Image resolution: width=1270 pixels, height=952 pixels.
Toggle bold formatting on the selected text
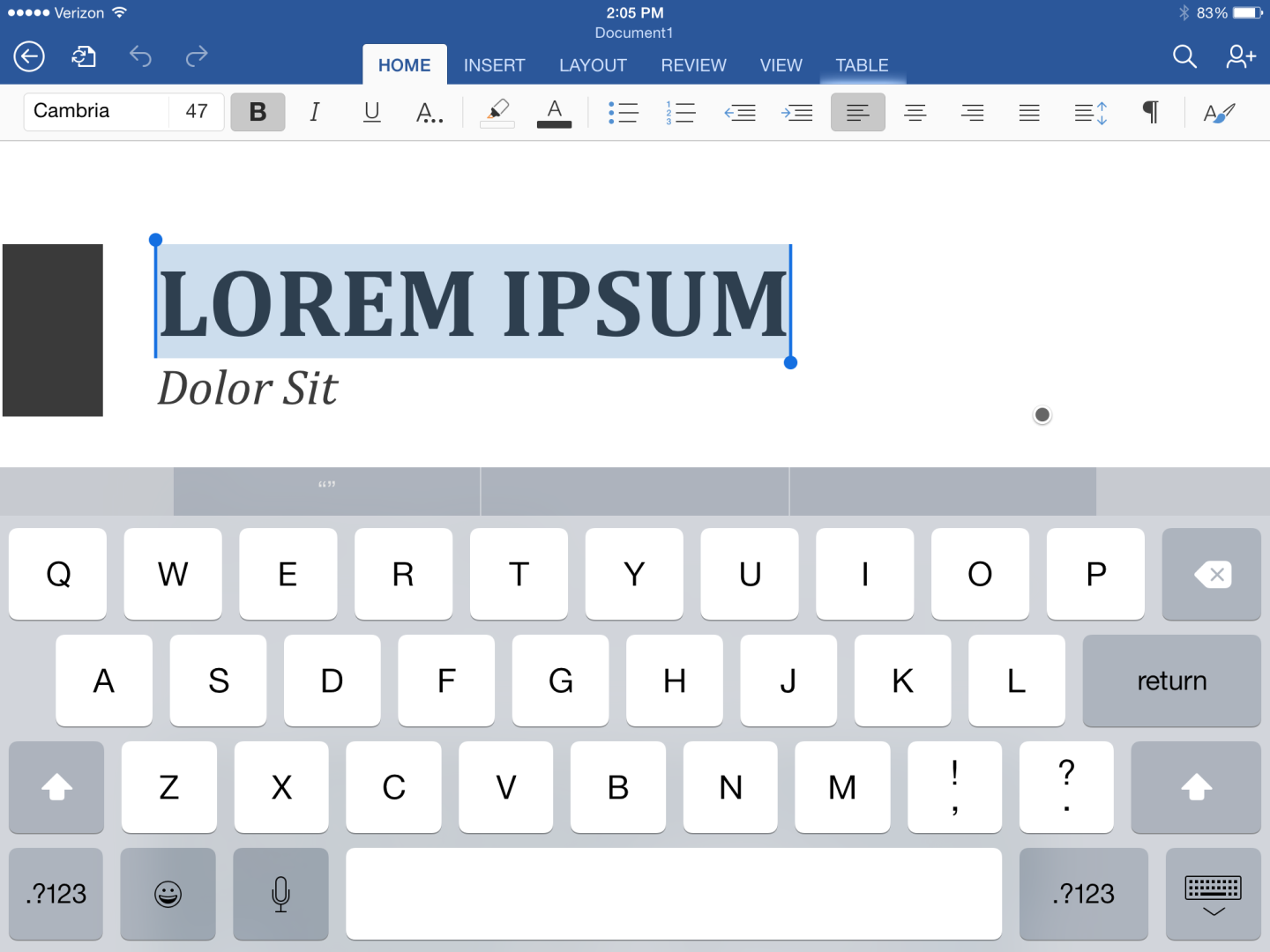click(257, 112)
